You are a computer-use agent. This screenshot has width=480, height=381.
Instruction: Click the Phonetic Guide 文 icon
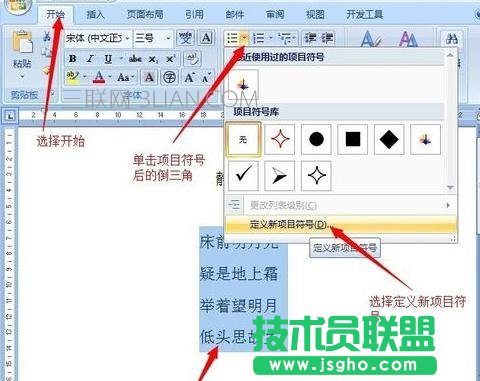pyautogui.click(x=185, y=38)
